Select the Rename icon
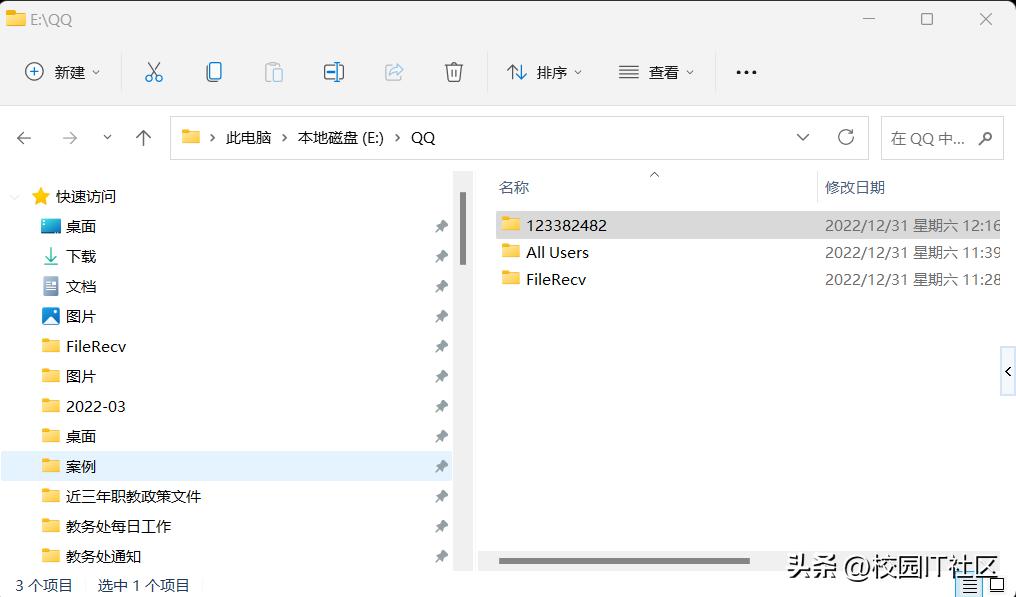The width and height of the screenshot is (1016, 597). 333,71
